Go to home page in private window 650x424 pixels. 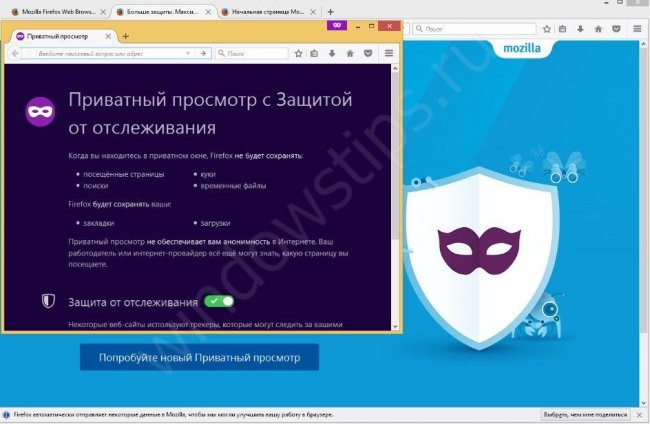coord(350,53)
